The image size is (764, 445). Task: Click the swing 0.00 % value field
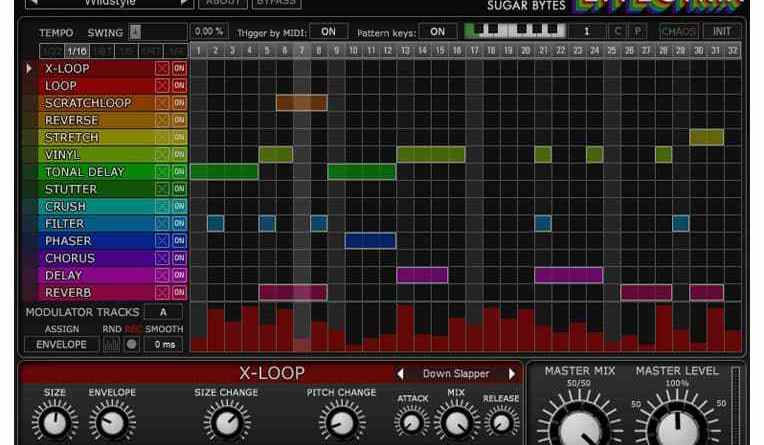point(209,32)
